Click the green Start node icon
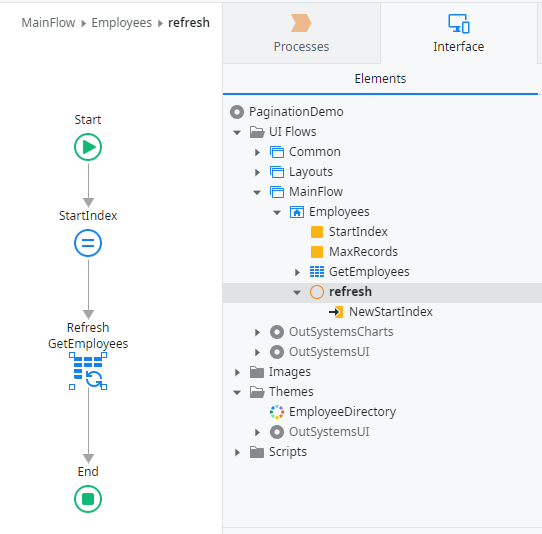 click(x=88, y=147)
